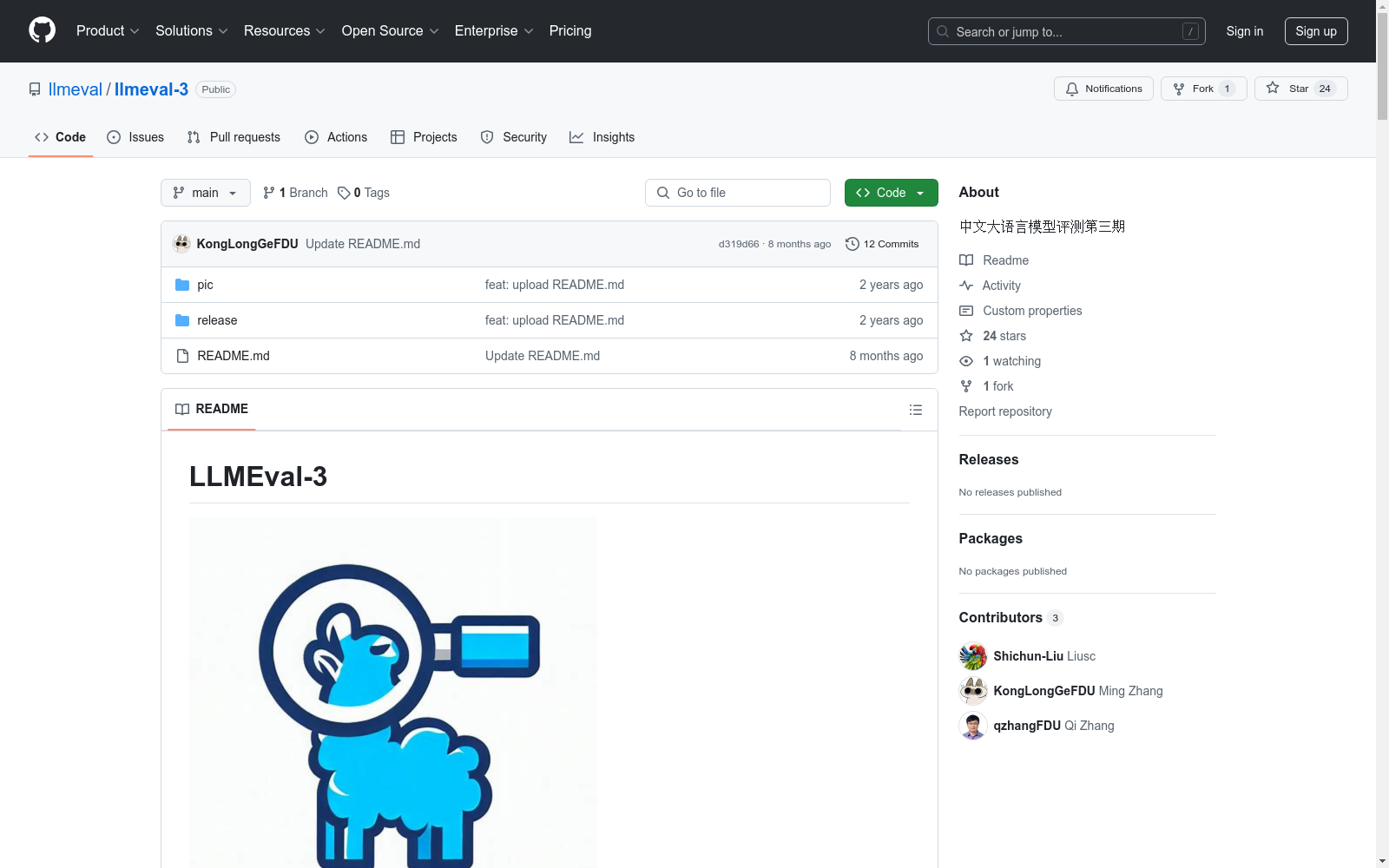The height and width of the screenshot is (868, 1389).
Task: Open Shichun-Liu contributor profile
Action: [1044, 656]
